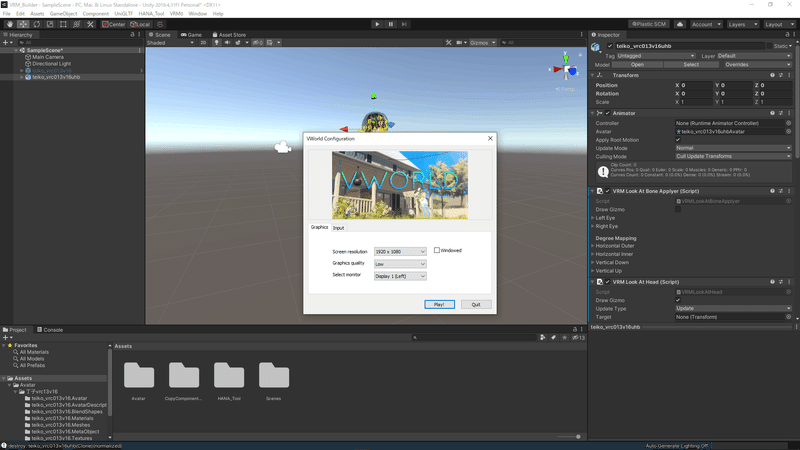Expand the Left Eye foldout
The height and width of the screenshot is (450, 800).
point(593,218)
